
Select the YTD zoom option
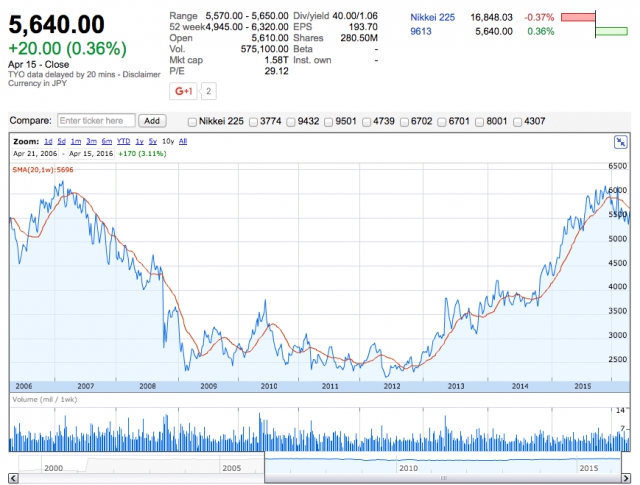(124, 141)
